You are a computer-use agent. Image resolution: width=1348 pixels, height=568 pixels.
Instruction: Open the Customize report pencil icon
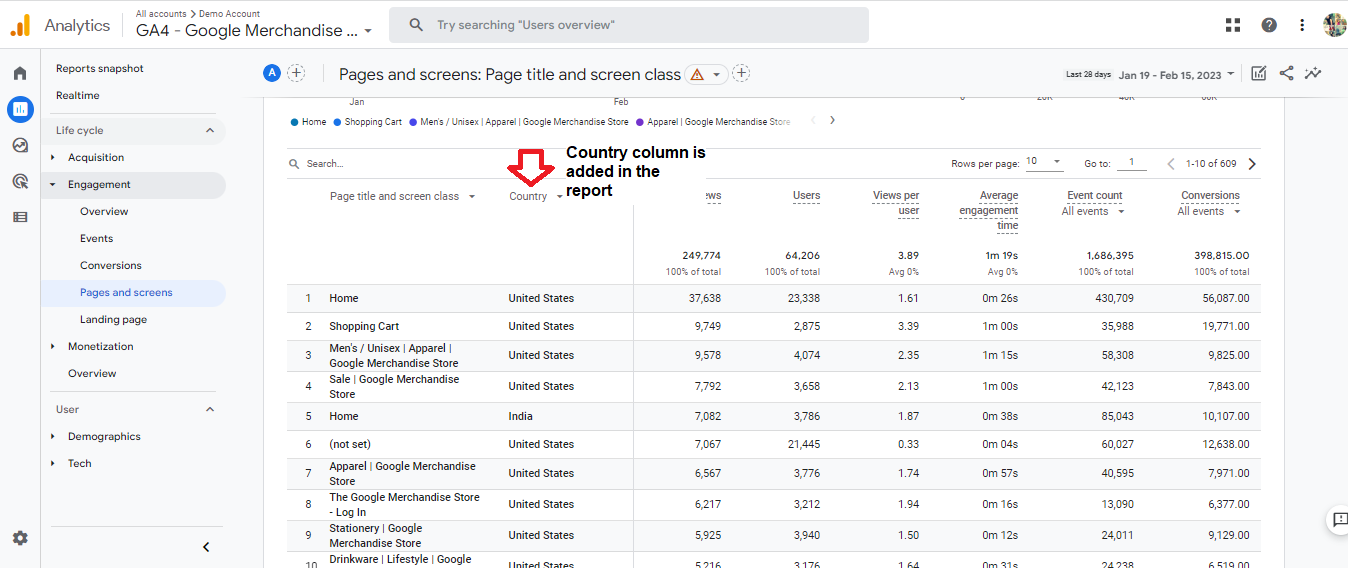point(1259,73)
